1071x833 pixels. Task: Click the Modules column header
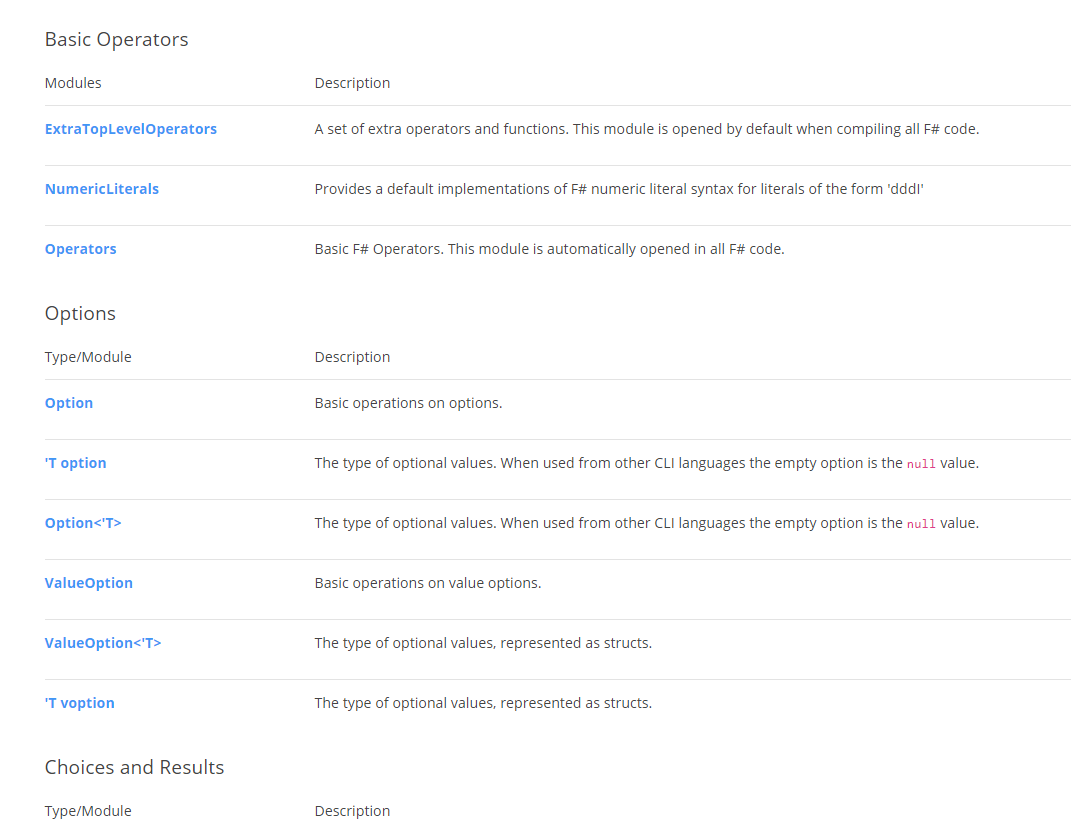click(73, 83)
